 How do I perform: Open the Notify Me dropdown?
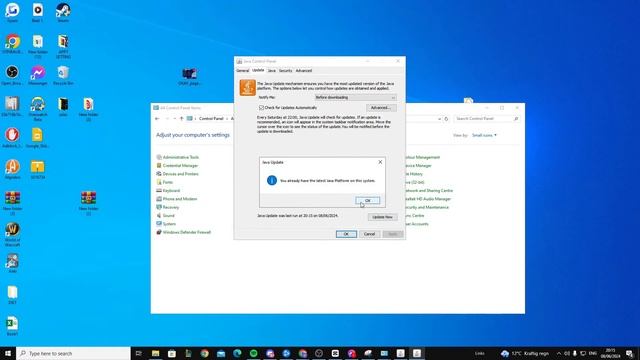pos(355,98)
